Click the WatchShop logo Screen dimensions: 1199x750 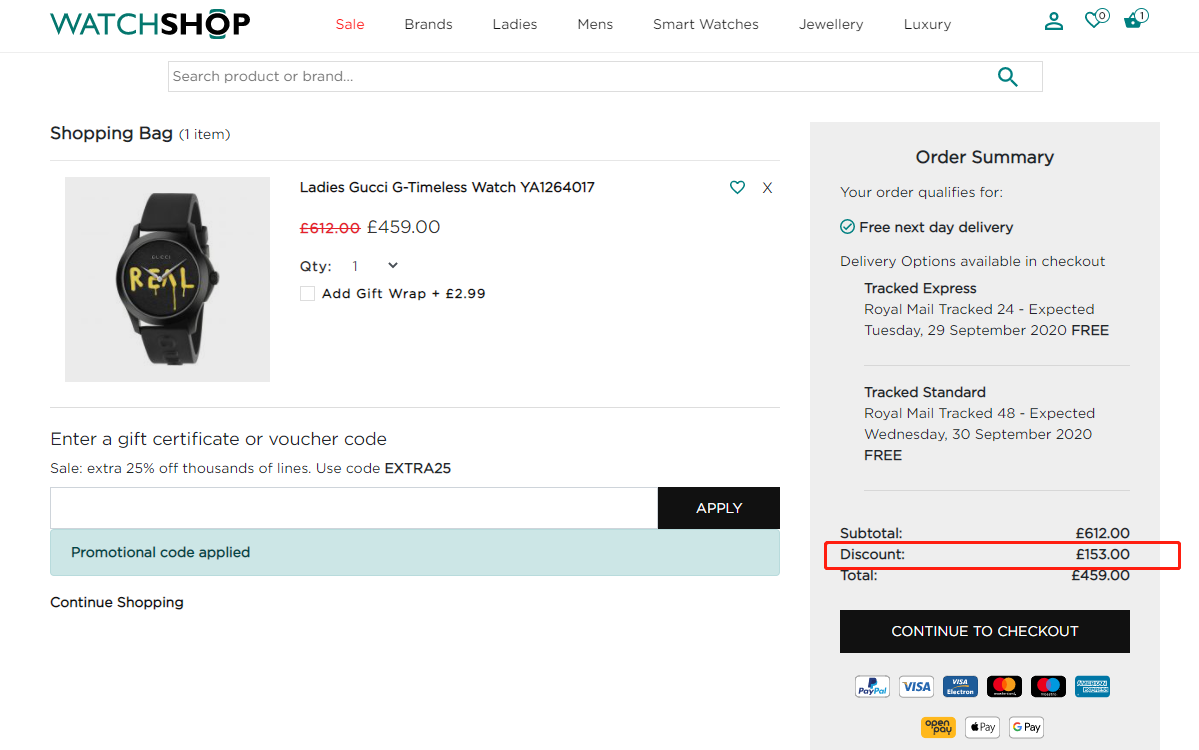point(150,24)
